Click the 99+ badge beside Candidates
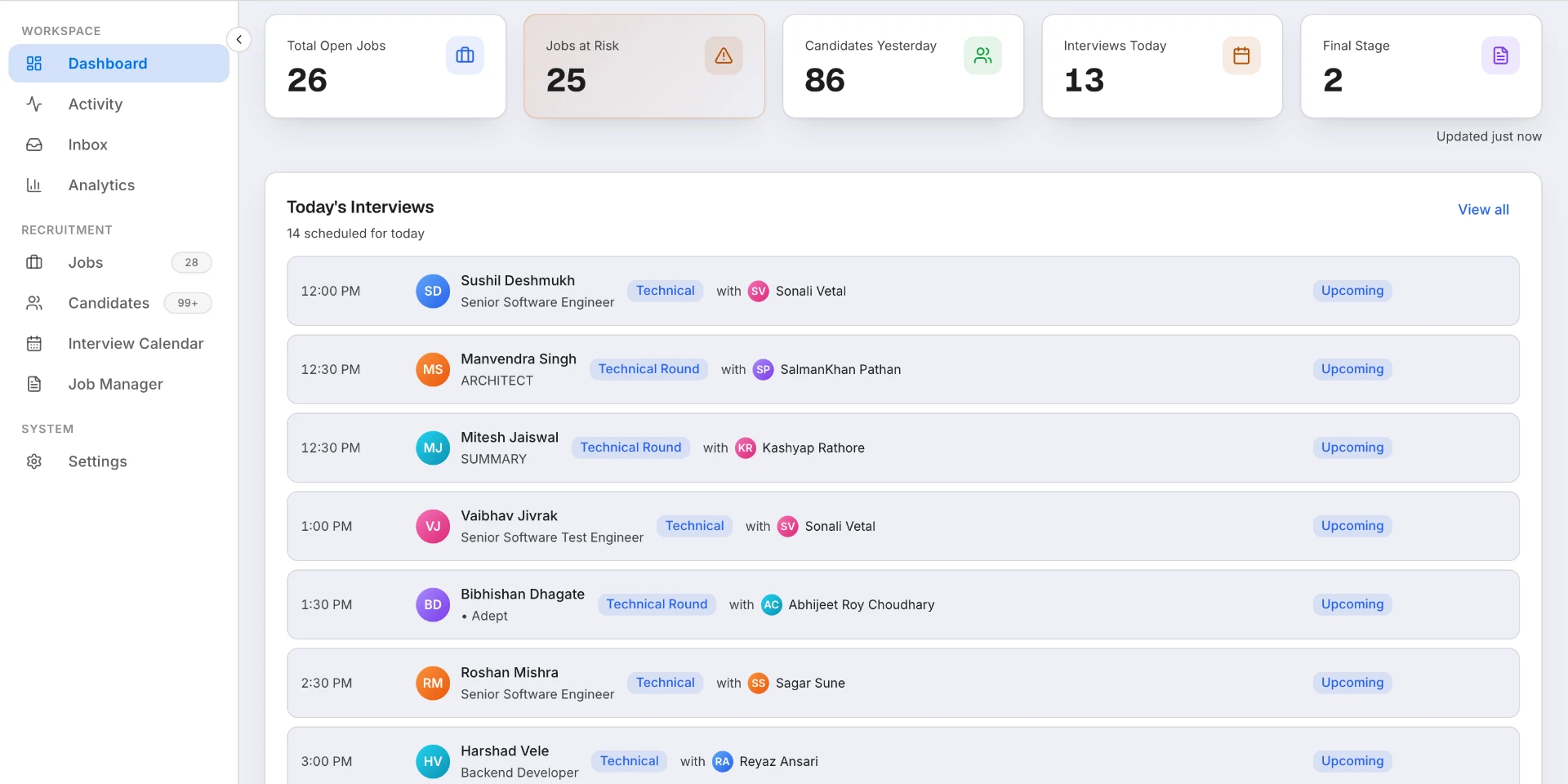 click(x=188, y=303)
